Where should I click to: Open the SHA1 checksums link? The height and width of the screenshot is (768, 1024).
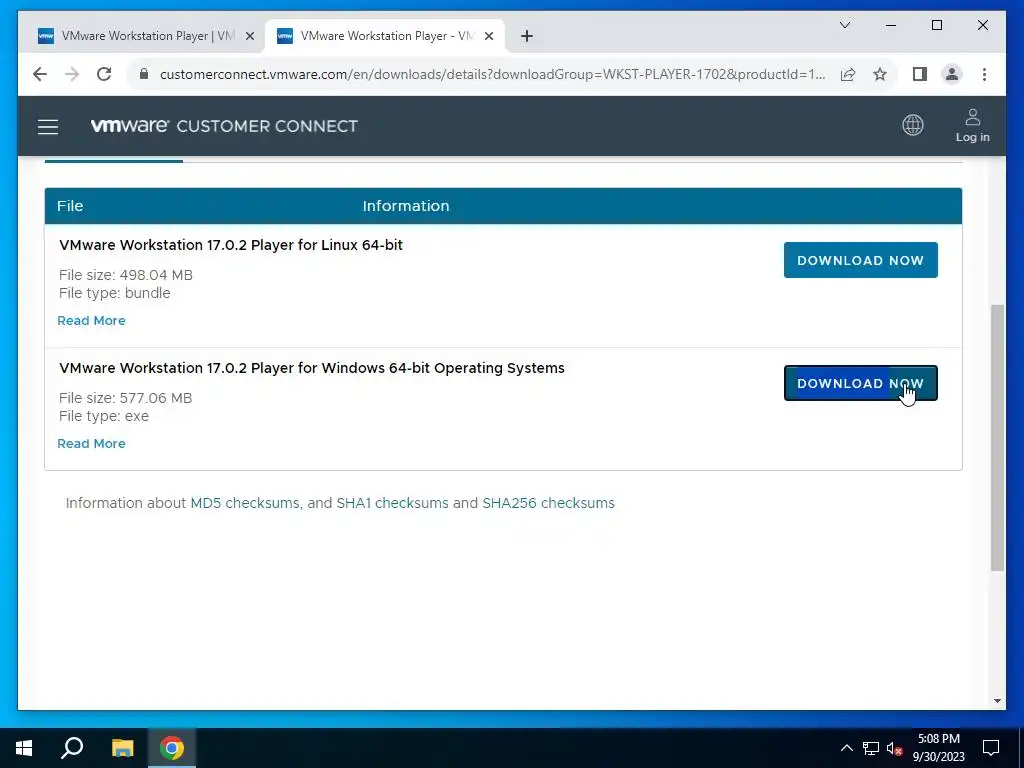coord(392,504)
